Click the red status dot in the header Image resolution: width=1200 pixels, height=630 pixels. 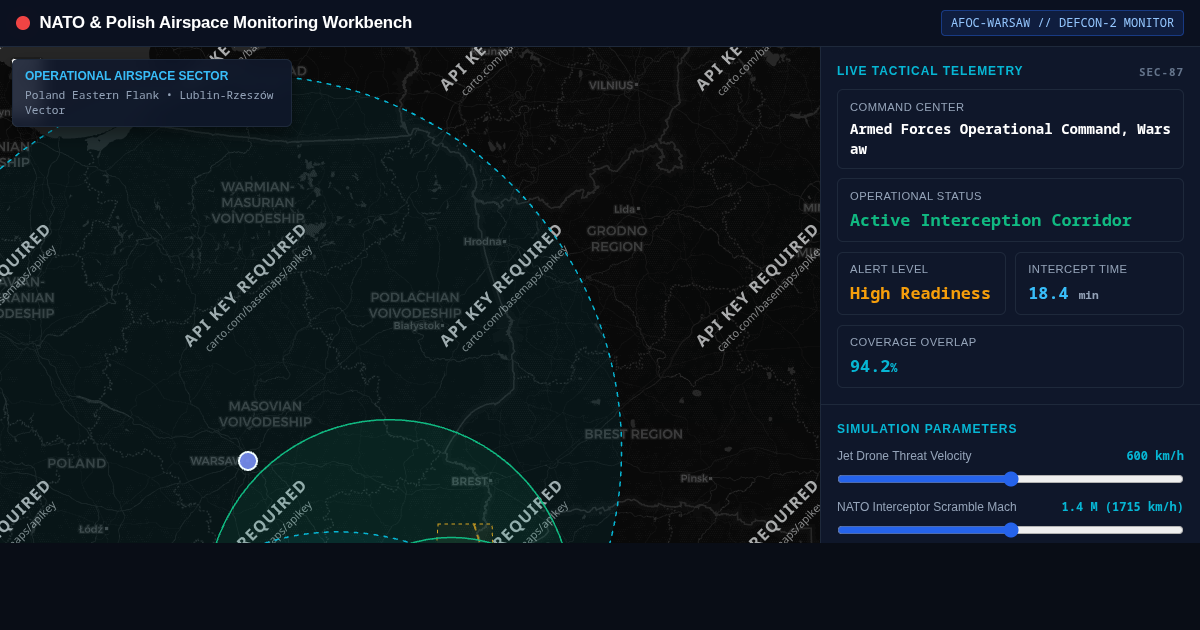pyautogui.click(x=23, y=23)
